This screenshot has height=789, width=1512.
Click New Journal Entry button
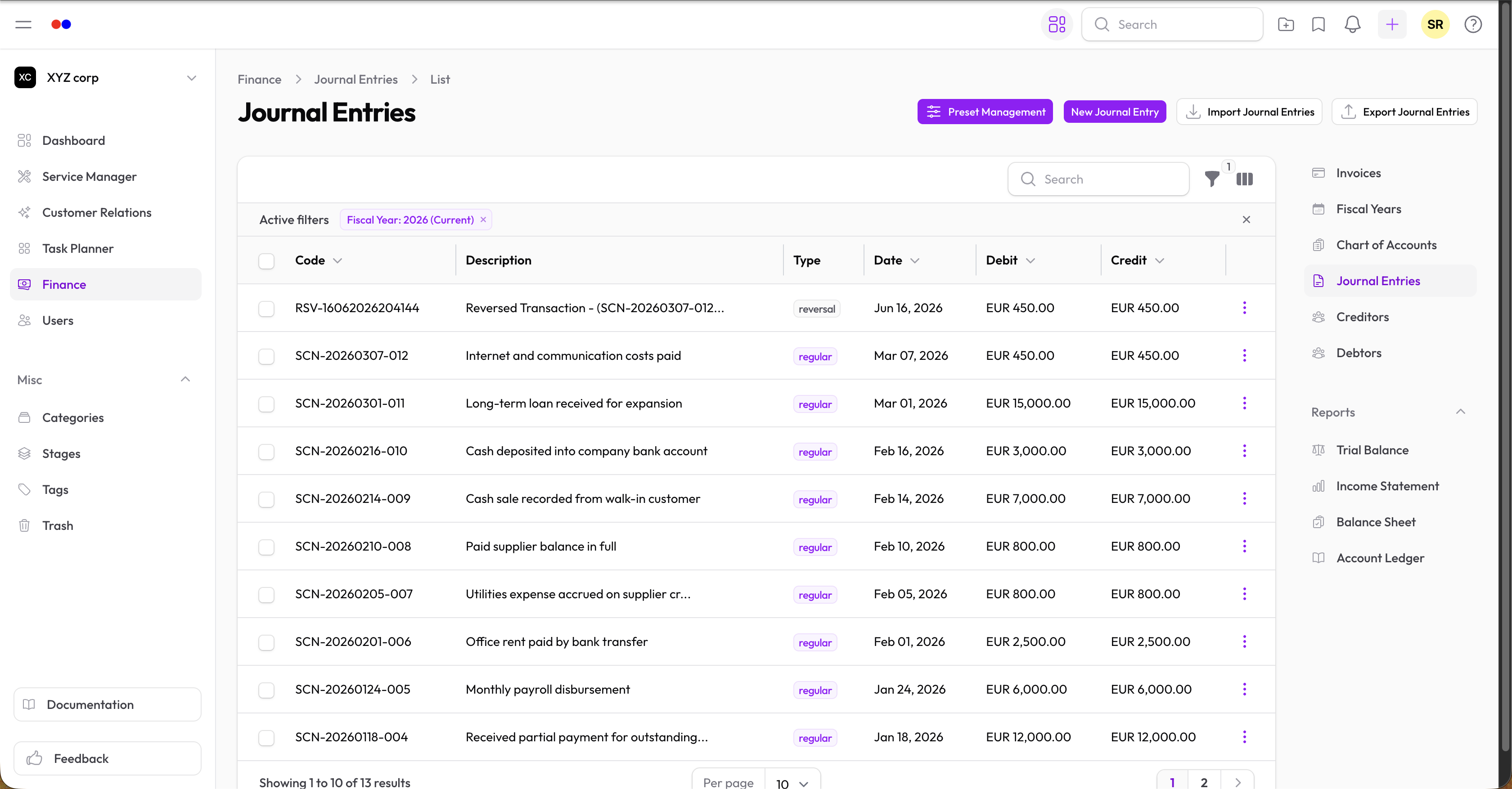1115,112
